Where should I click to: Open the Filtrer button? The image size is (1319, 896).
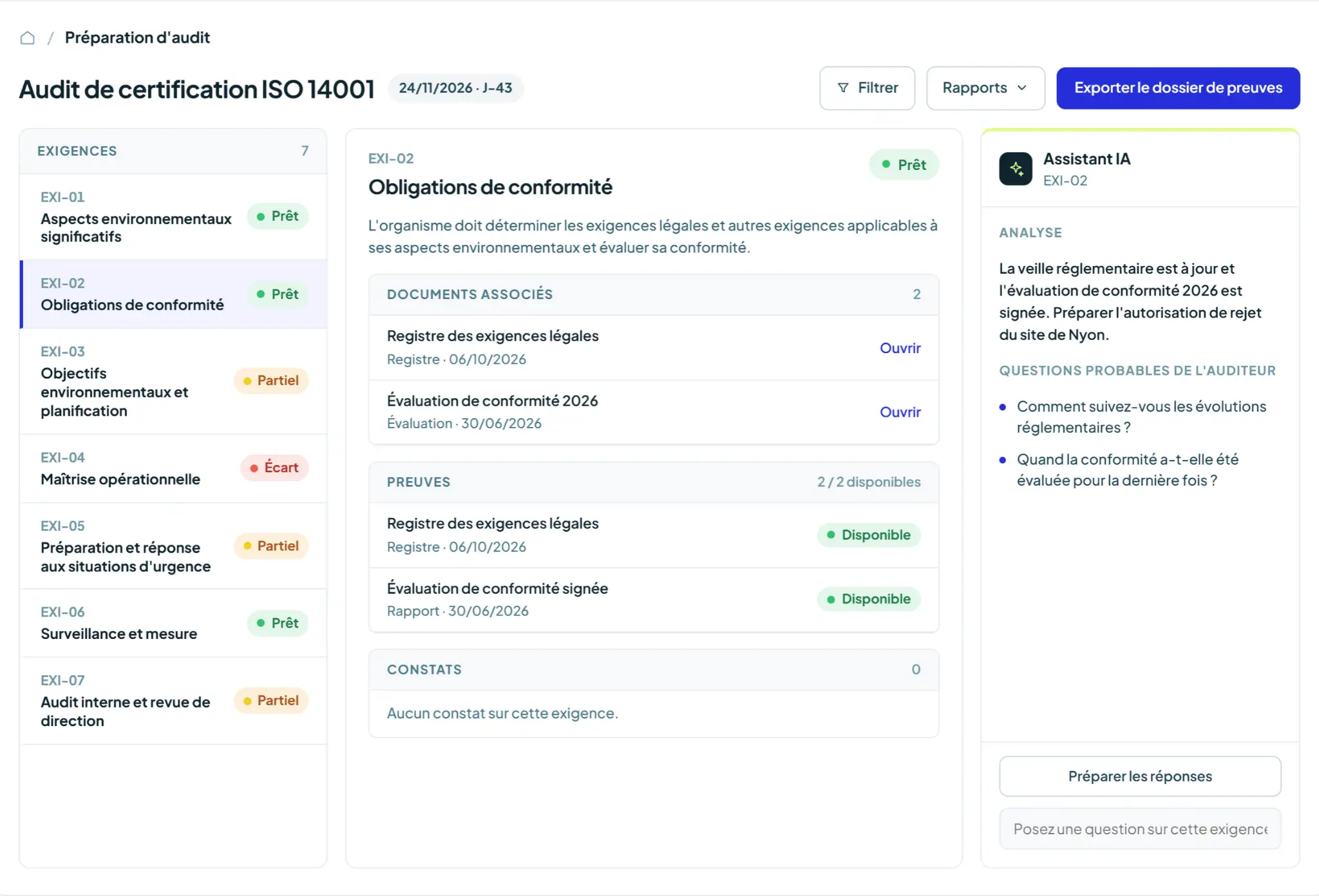click(867, 88)
